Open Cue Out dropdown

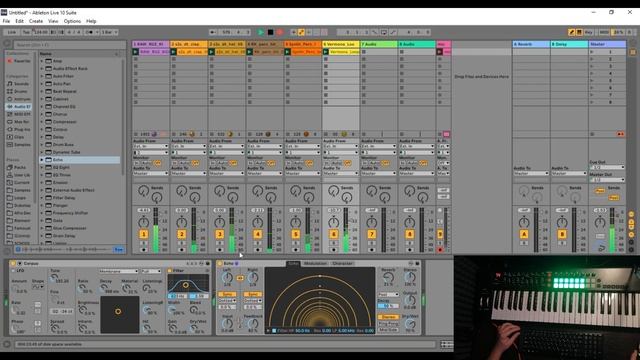607,167
